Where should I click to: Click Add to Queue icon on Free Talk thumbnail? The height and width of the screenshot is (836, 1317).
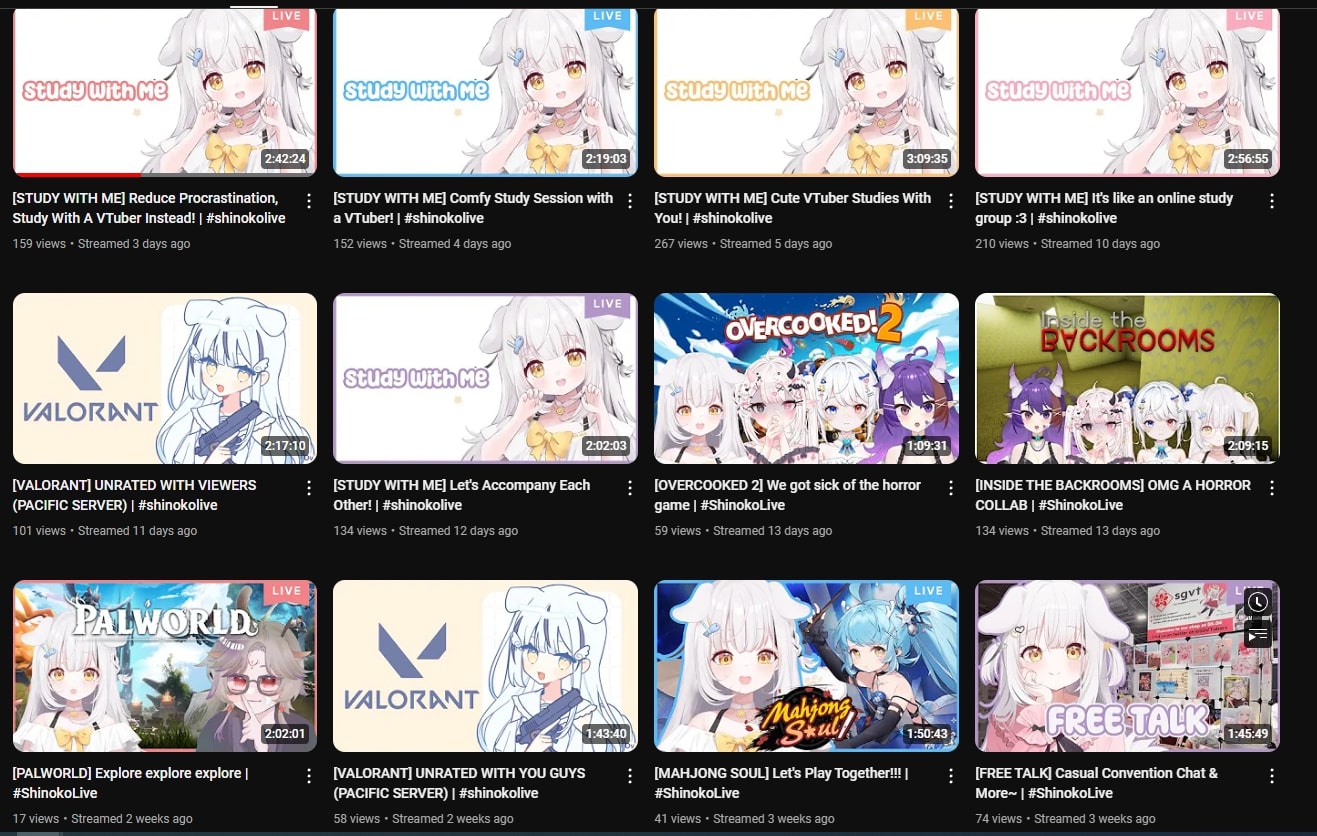(1258, 634)
